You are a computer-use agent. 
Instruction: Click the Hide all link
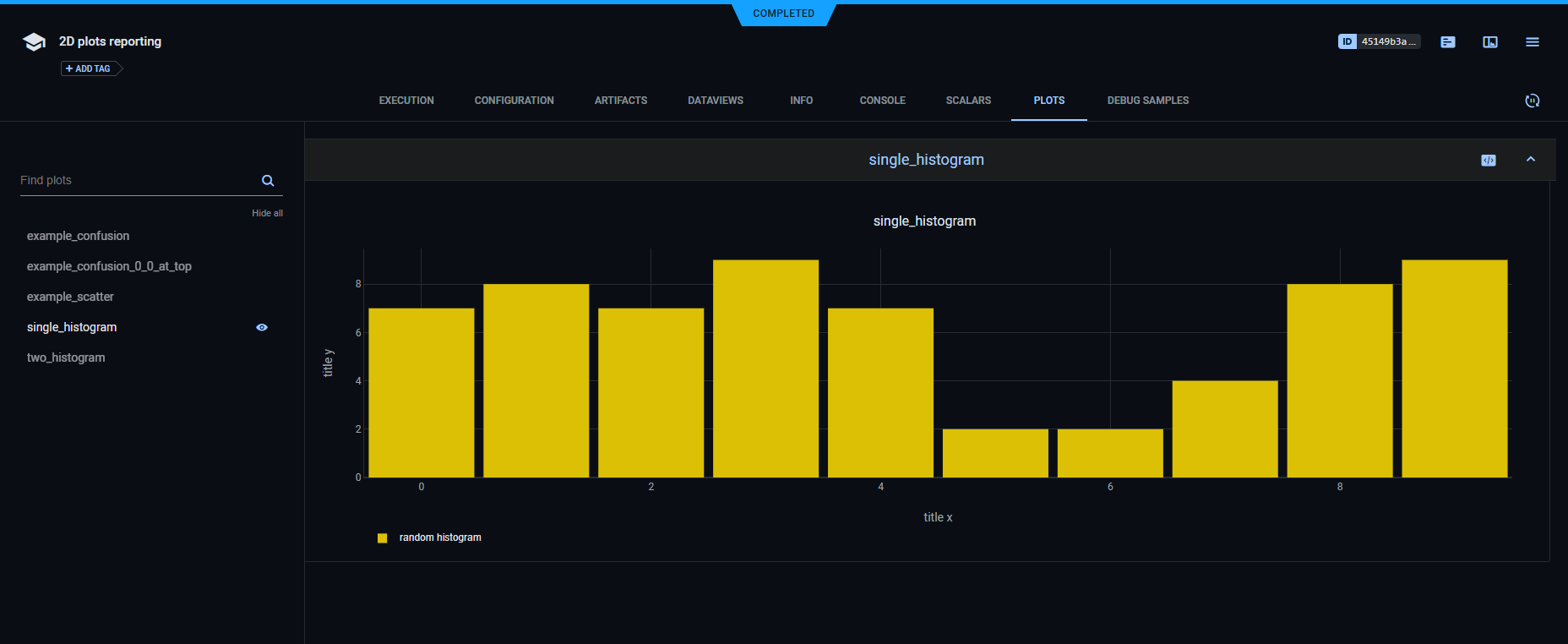[x=267, y=213]
